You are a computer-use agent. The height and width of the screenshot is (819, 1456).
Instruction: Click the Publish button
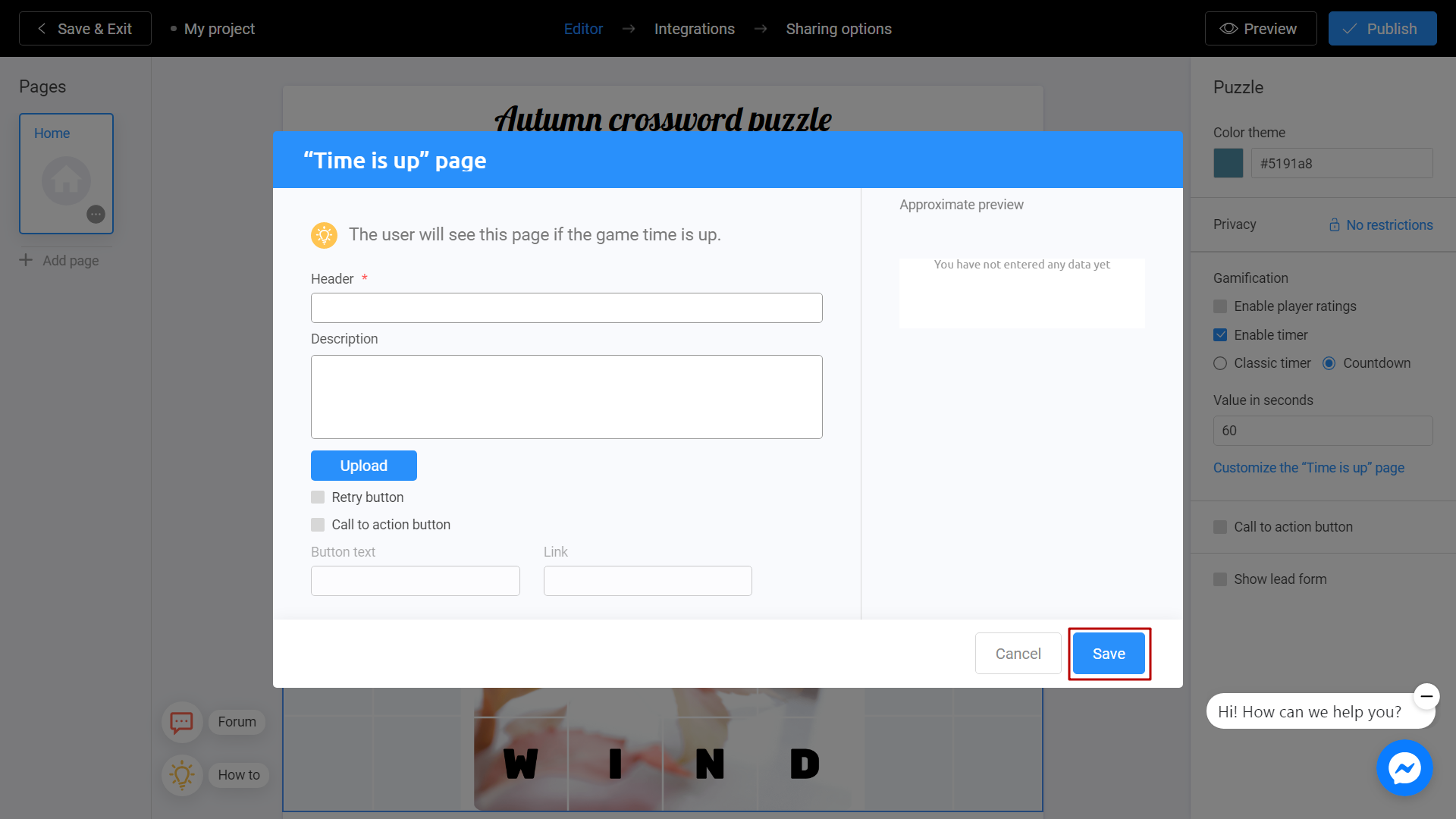point(1382,29)
